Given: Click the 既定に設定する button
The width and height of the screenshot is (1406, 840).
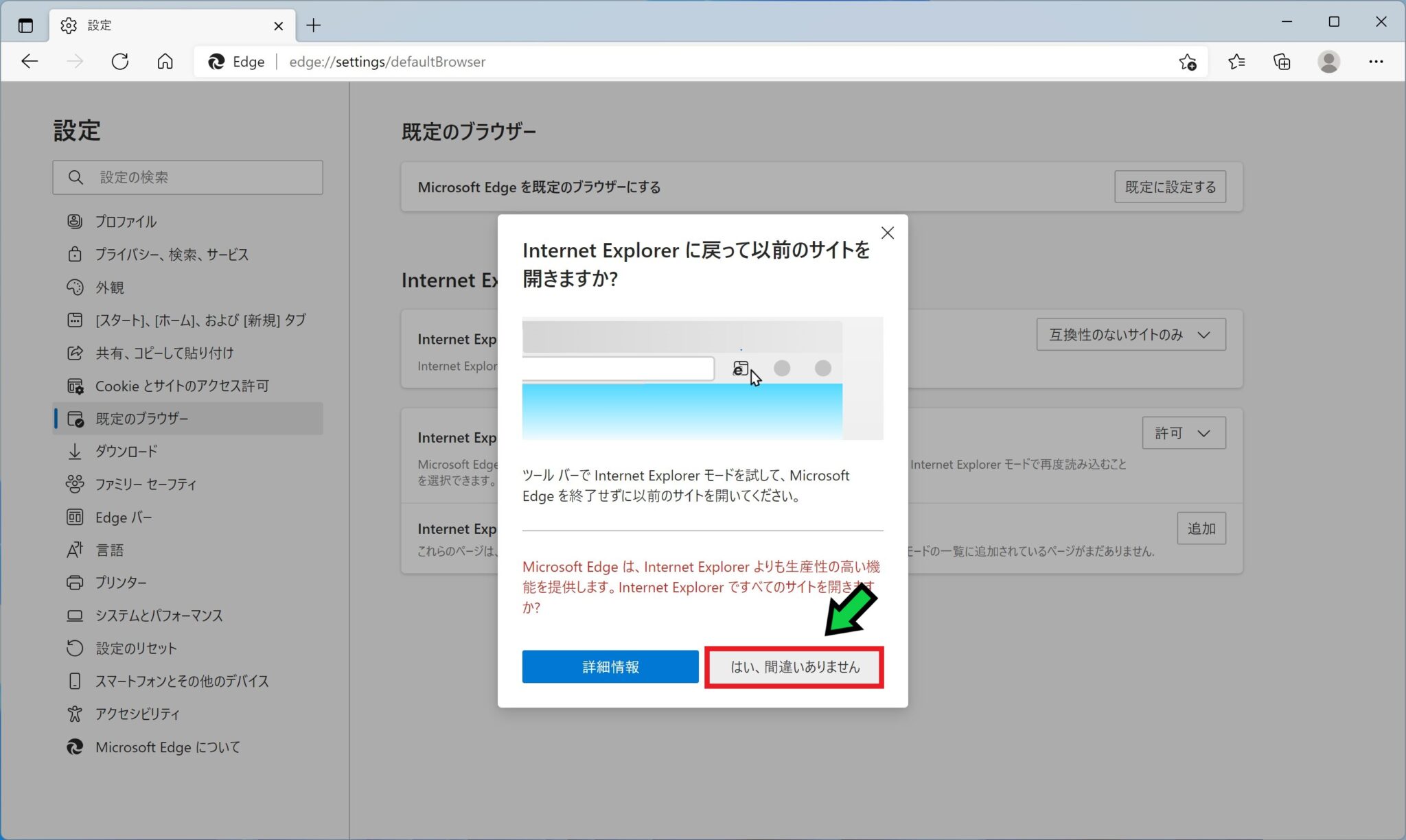Looking at the screenshot, I should [x=1170, y=186].
